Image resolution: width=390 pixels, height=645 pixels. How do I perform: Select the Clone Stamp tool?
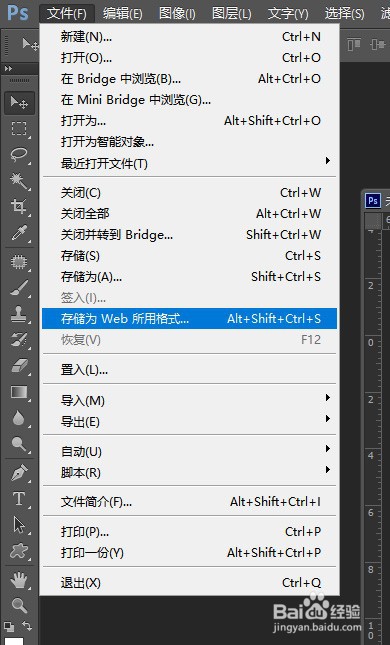pos(19,314)
